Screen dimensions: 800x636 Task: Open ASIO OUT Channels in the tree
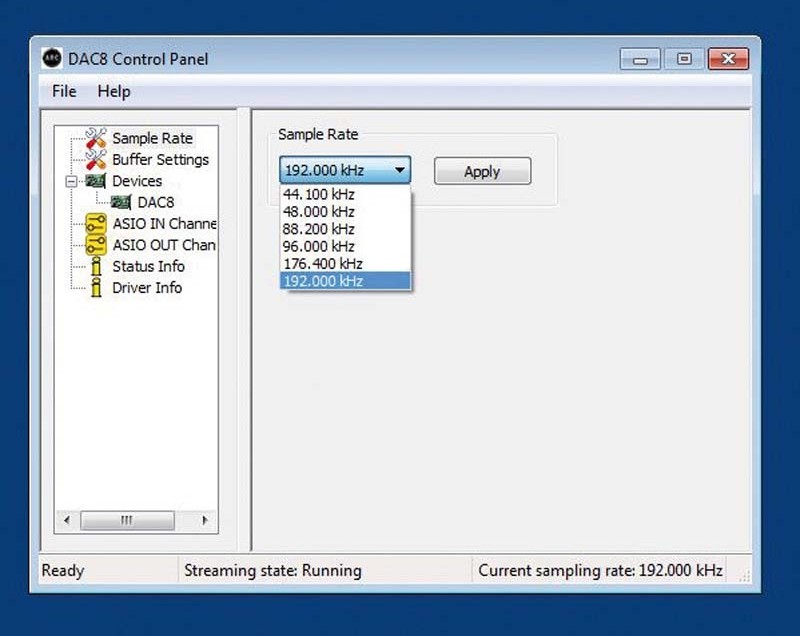[164, 245]
